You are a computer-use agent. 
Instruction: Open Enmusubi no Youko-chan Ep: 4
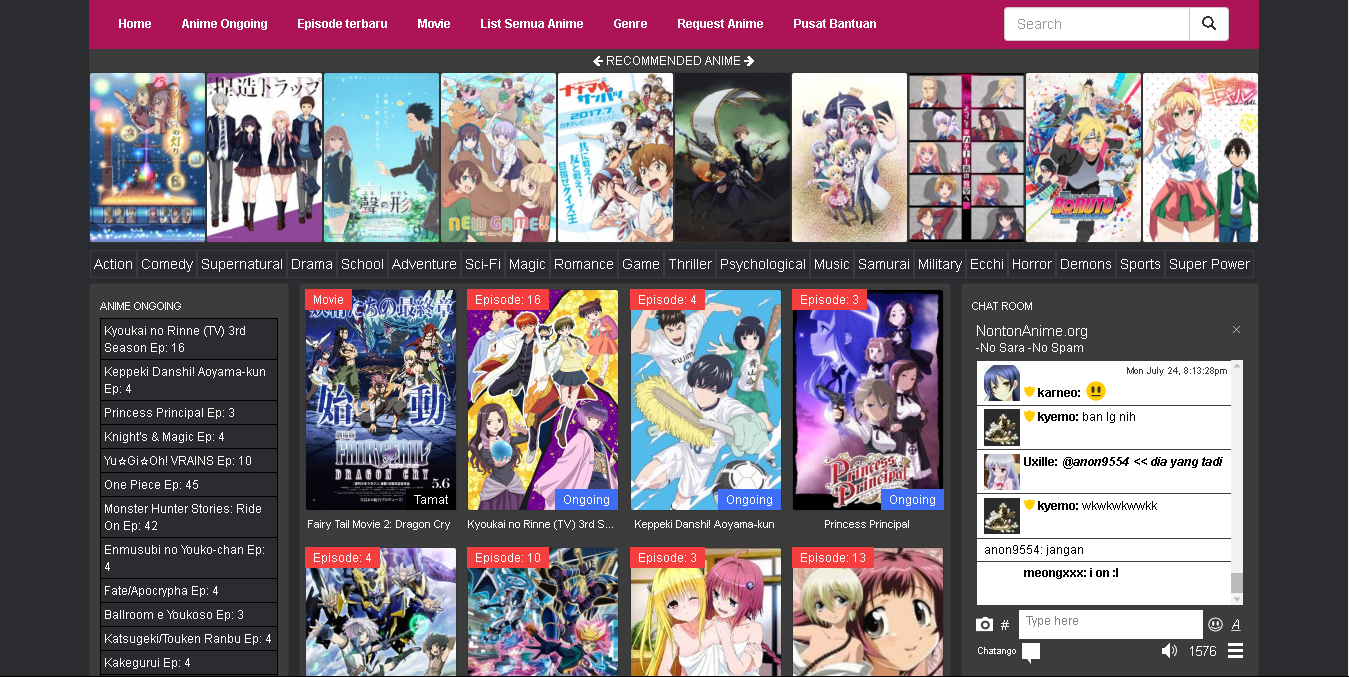click(189, 558)
